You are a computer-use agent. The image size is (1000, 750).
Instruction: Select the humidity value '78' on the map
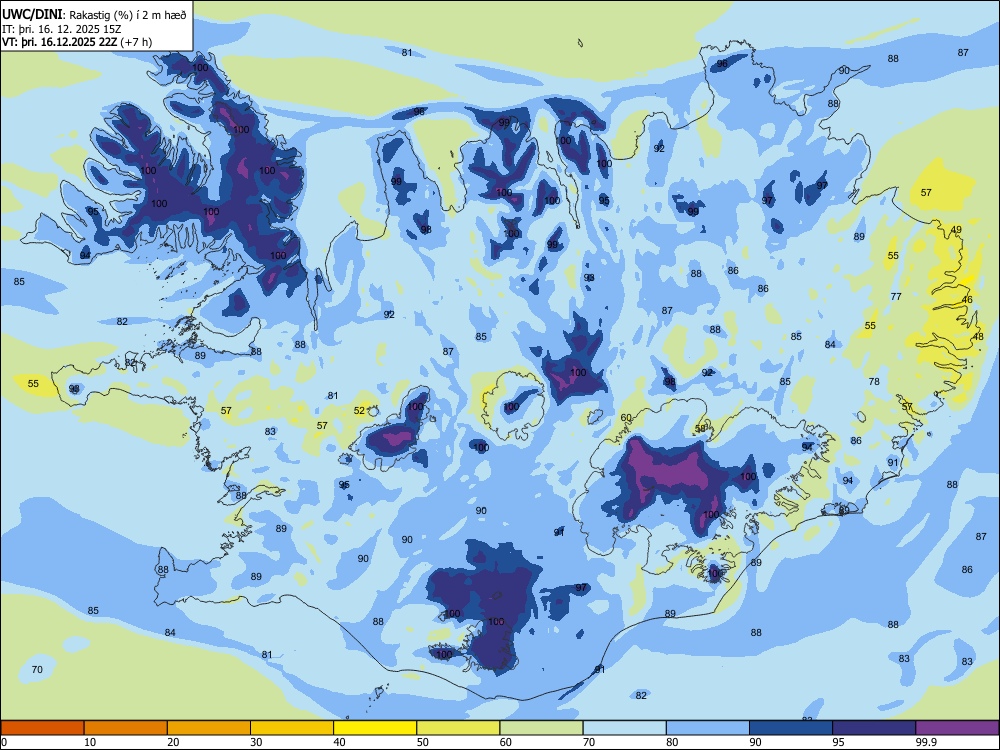coord(874,381)
